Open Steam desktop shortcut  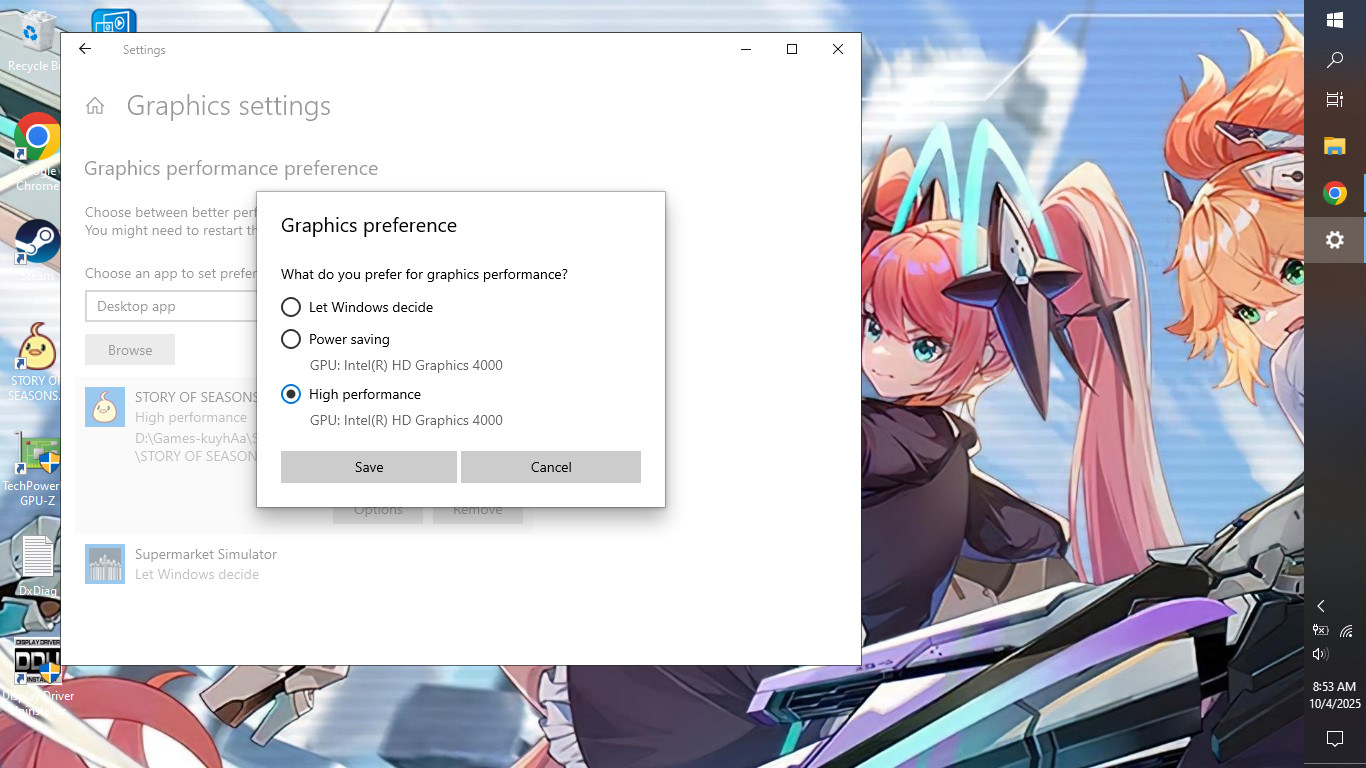pyautogui.click(x=36, y=250)
